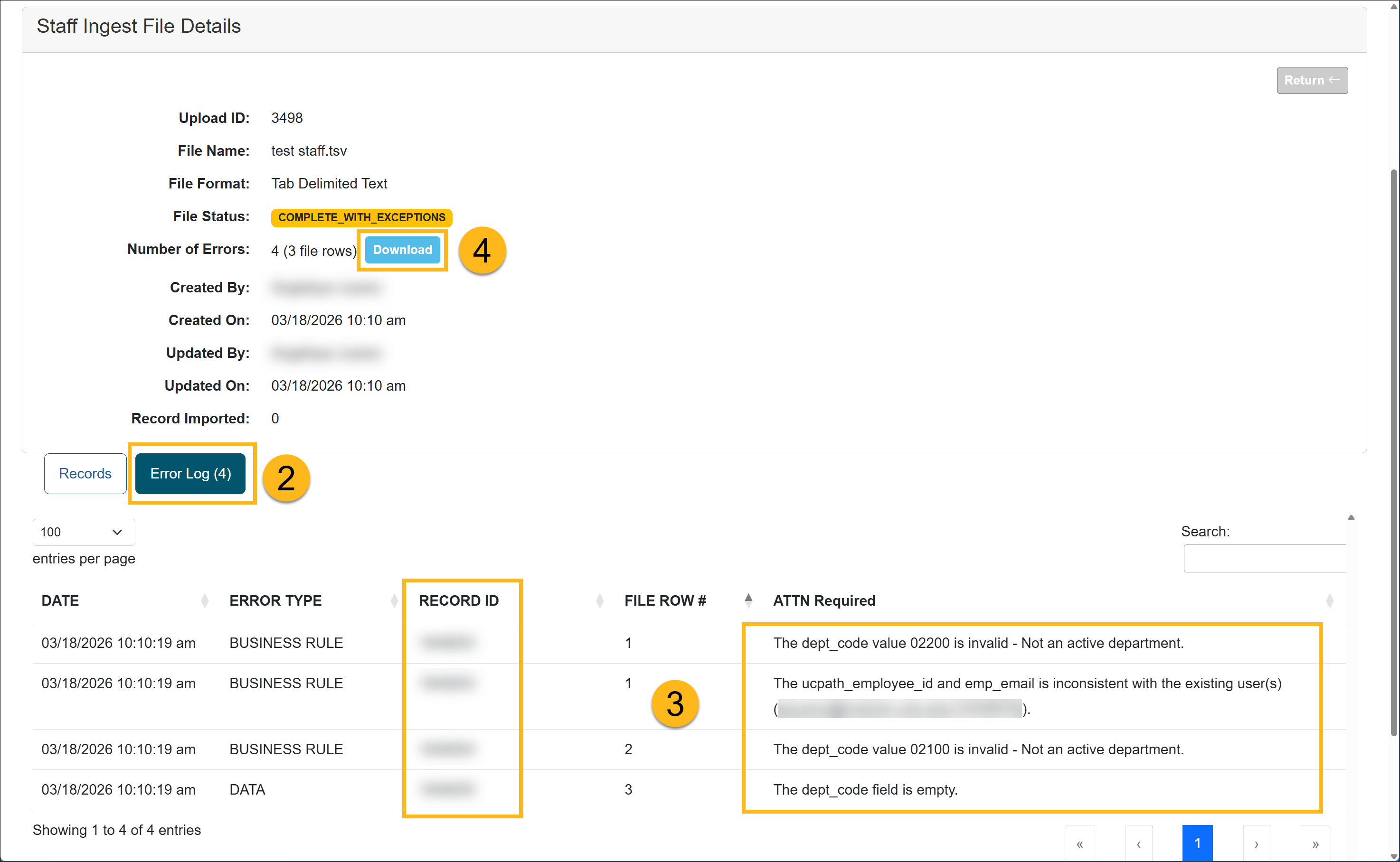Sort the ERROR TYPE column
The width and height of the screenshot is (1400, 862).
(x=394, y=601)
